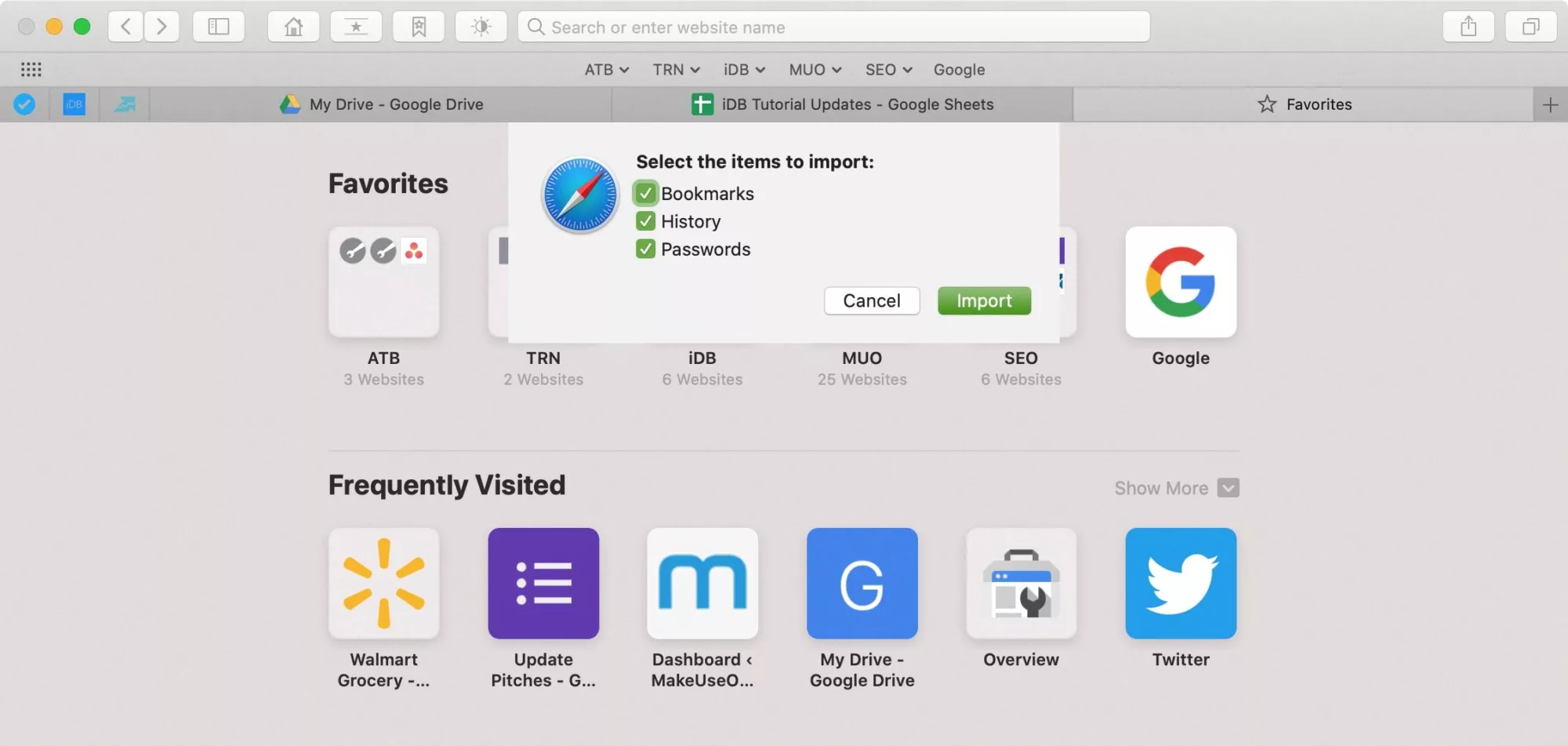
Task: Open the Share sheet icon
Action: 1468,26
